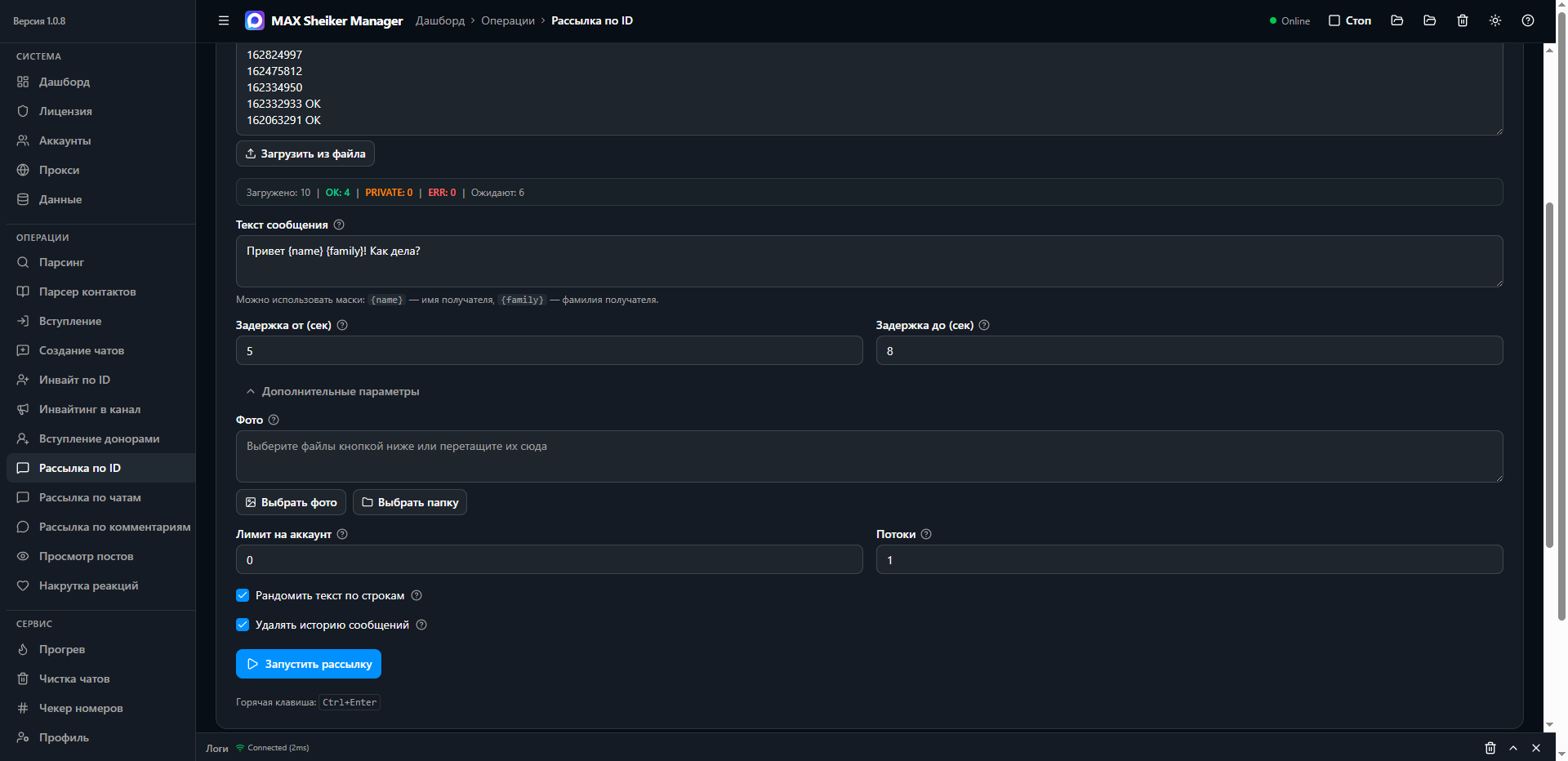The height and width of the screenshot is (761, 1568).
Task: Go to Аккаунты in the sidebar
Action: [100, 140]
